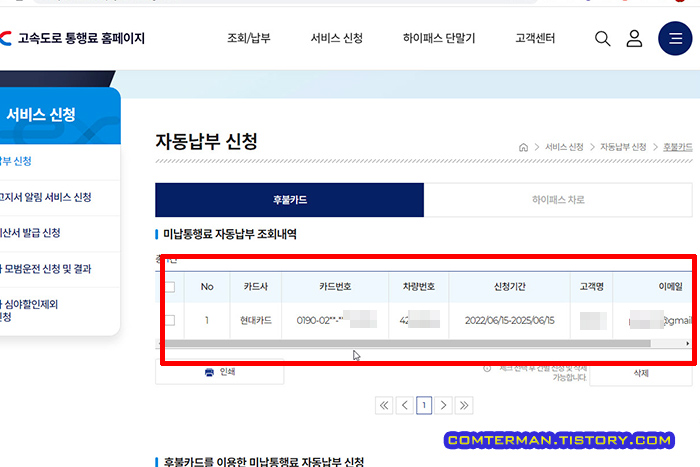Go to last page with double-right arrow

coord(464,405)
